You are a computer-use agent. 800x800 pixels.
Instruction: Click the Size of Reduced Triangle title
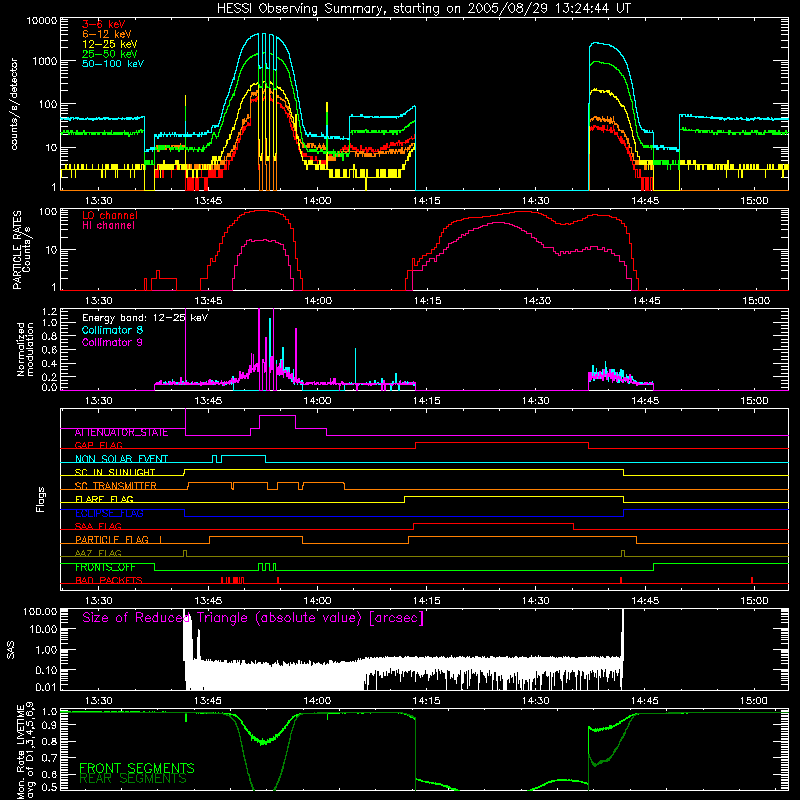click(x=253, y=618)
